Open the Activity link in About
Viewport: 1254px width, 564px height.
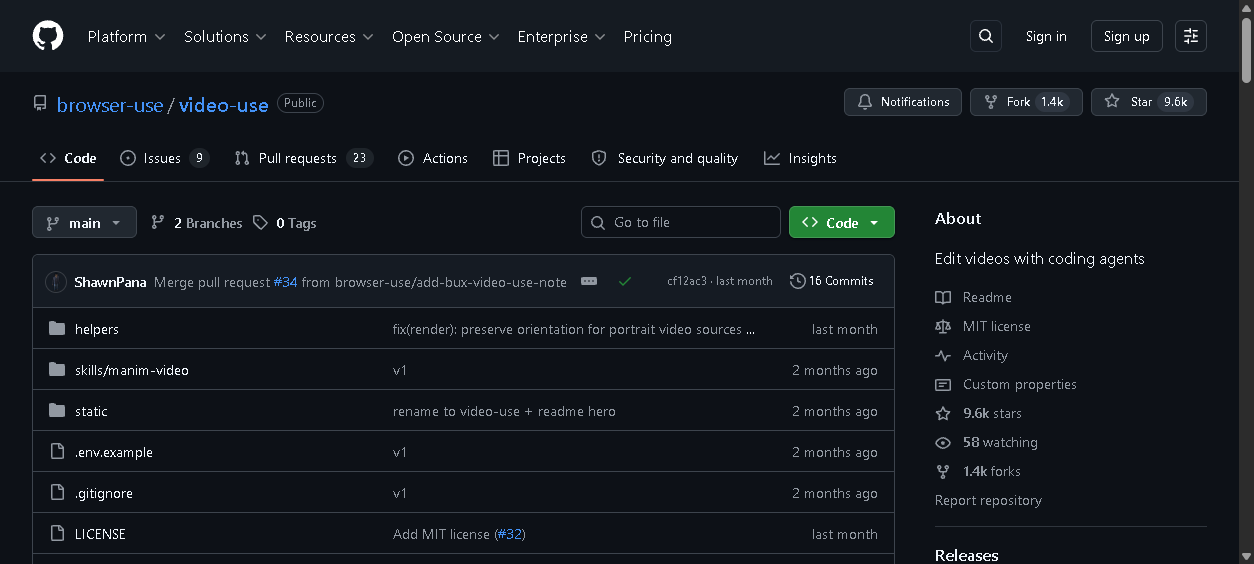coord(971,355)
